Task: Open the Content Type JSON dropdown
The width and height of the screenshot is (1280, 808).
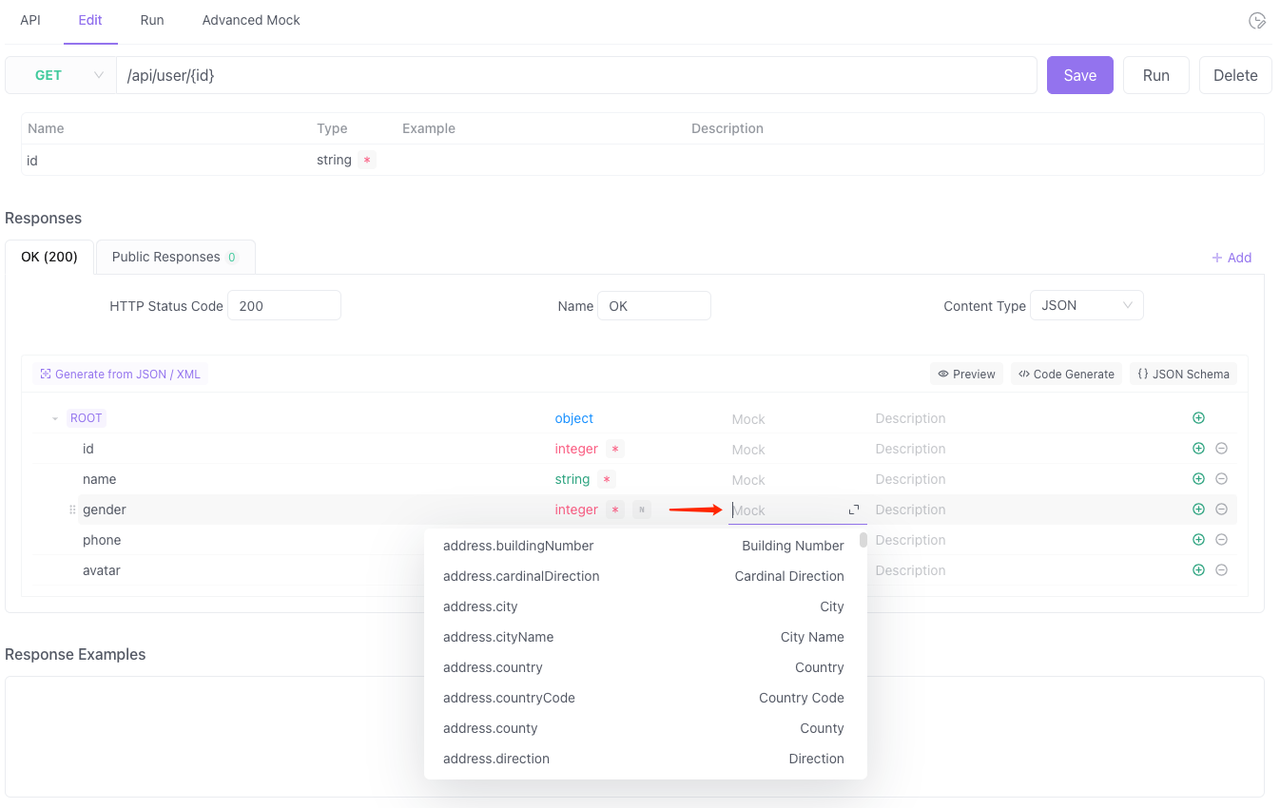Action: [x=1086, y=306]
